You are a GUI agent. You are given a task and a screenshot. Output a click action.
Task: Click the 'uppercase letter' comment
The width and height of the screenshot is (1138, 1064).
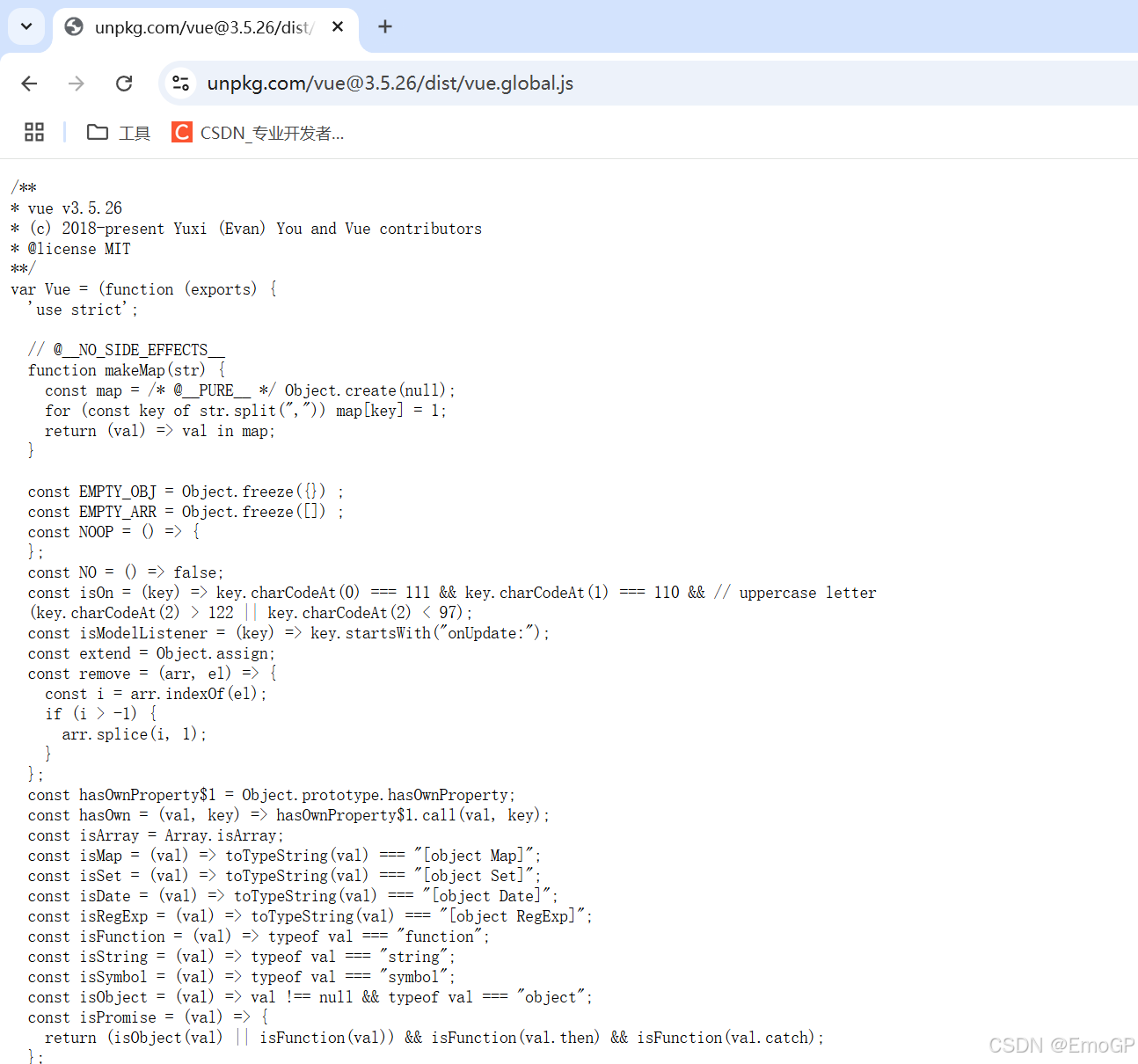pyautogui.click(x=795, y=593)
